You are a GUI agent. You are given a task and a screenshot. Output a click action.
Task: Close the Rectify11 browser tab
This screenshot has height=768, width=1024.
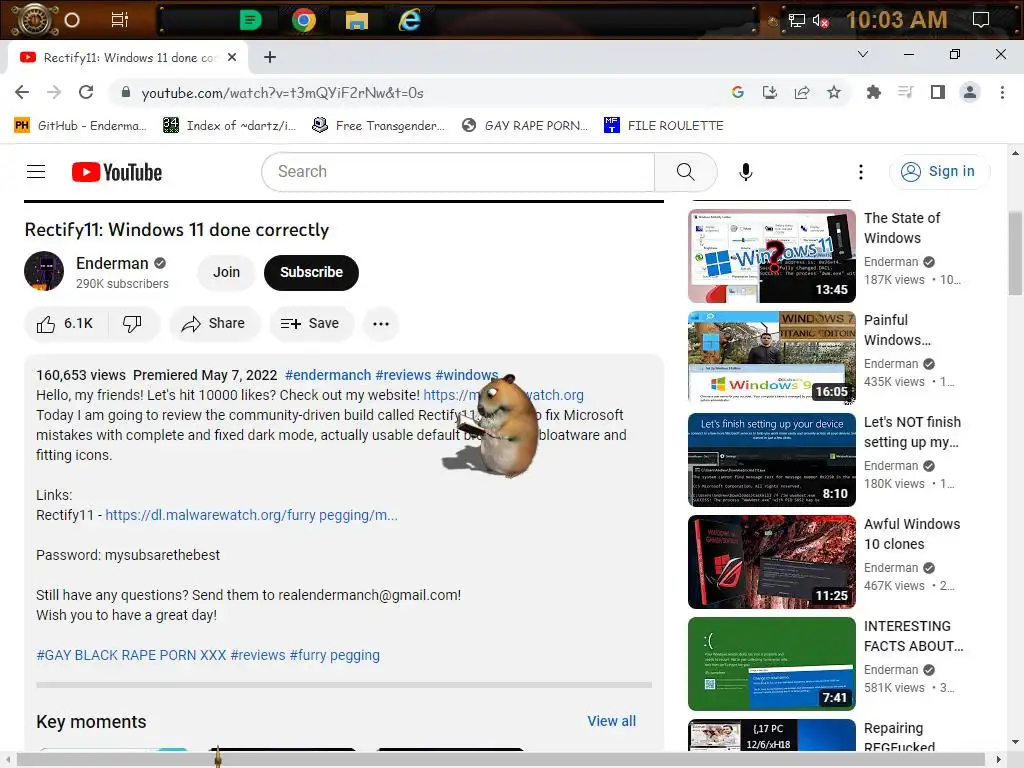[x=232, y=57]
